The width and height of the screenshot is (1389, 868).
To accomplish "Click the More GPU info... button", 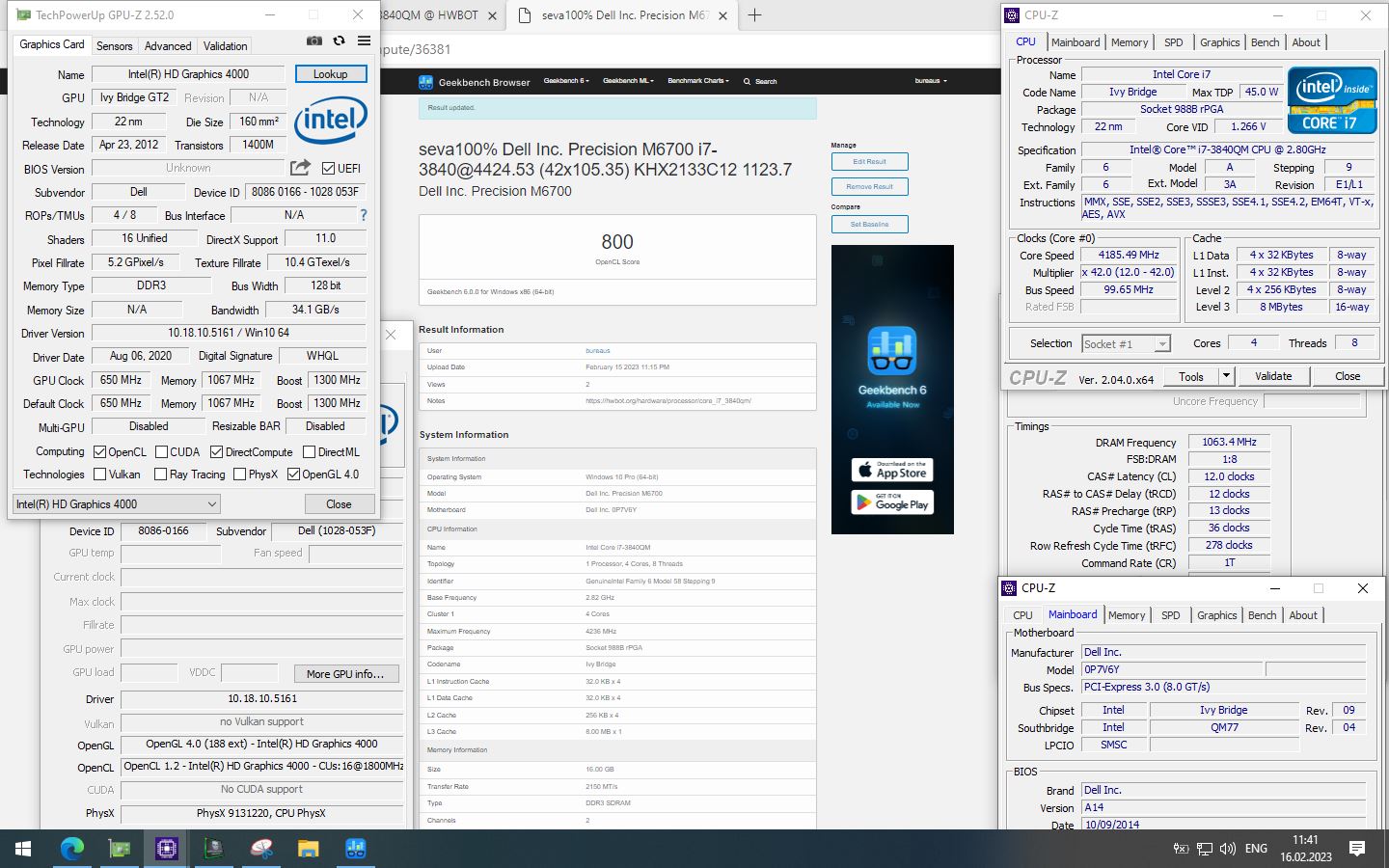I will [x=345, y=674].
